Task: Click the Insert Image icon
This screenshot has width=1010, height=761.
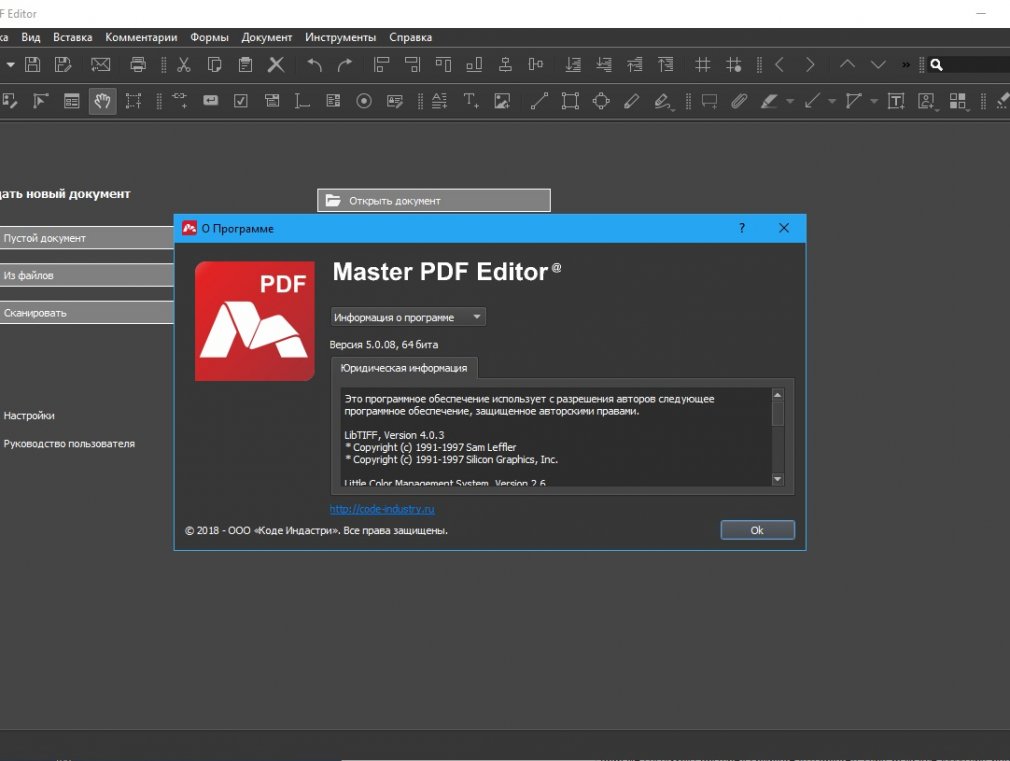Action: (502, 101)
